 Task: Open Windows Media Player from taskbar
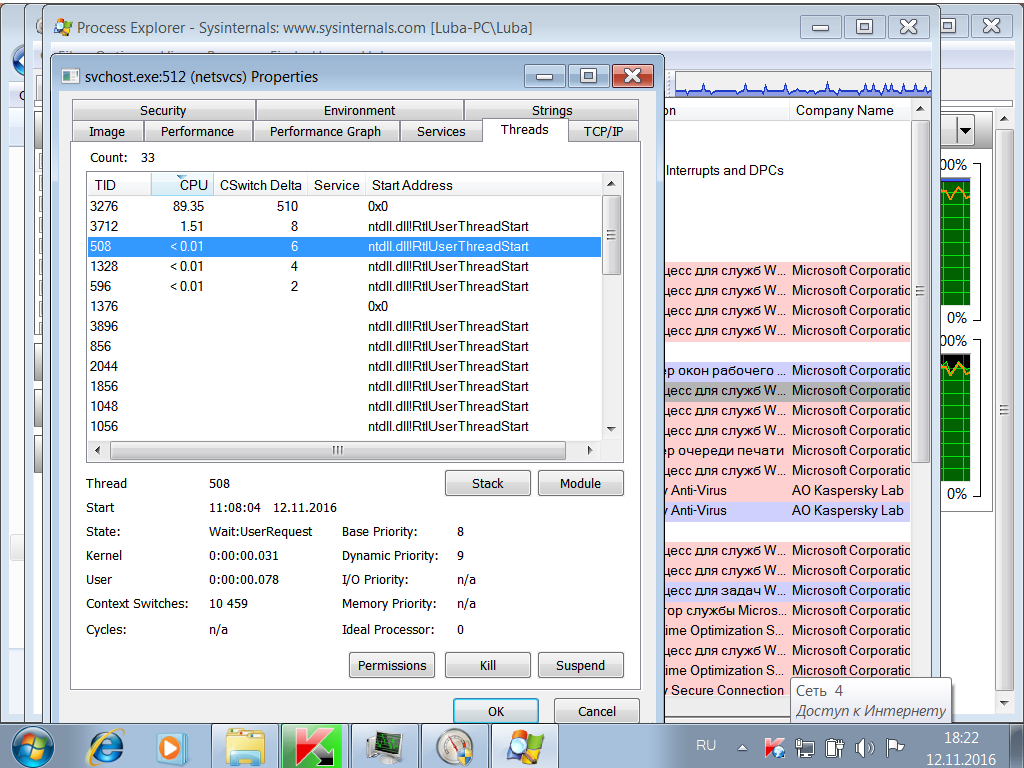171,746
